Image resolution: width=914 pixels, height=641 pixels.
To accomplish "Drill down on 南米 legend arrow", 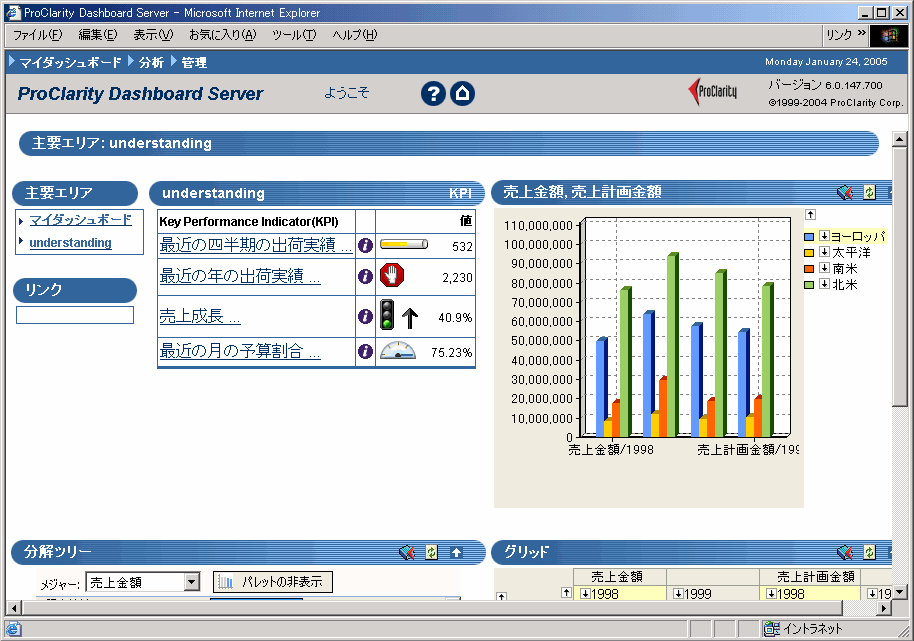I will [824, 268].
